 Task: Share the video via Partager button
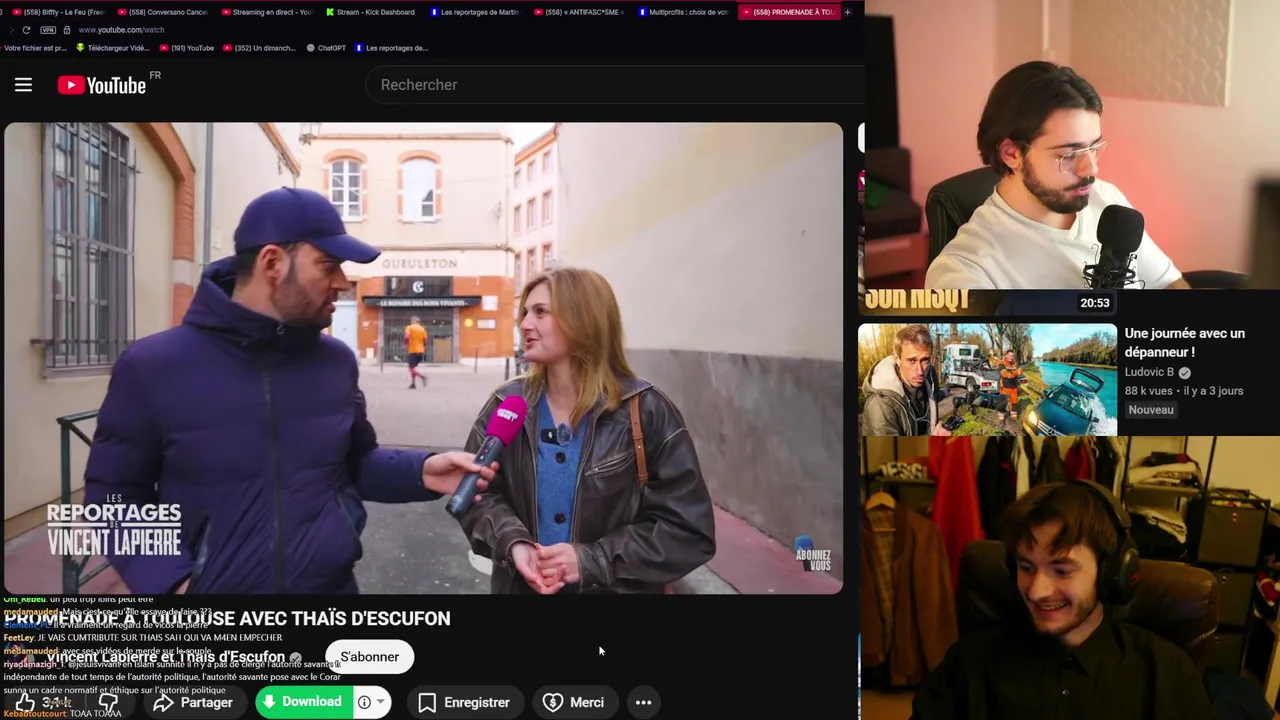coord(193,702)
